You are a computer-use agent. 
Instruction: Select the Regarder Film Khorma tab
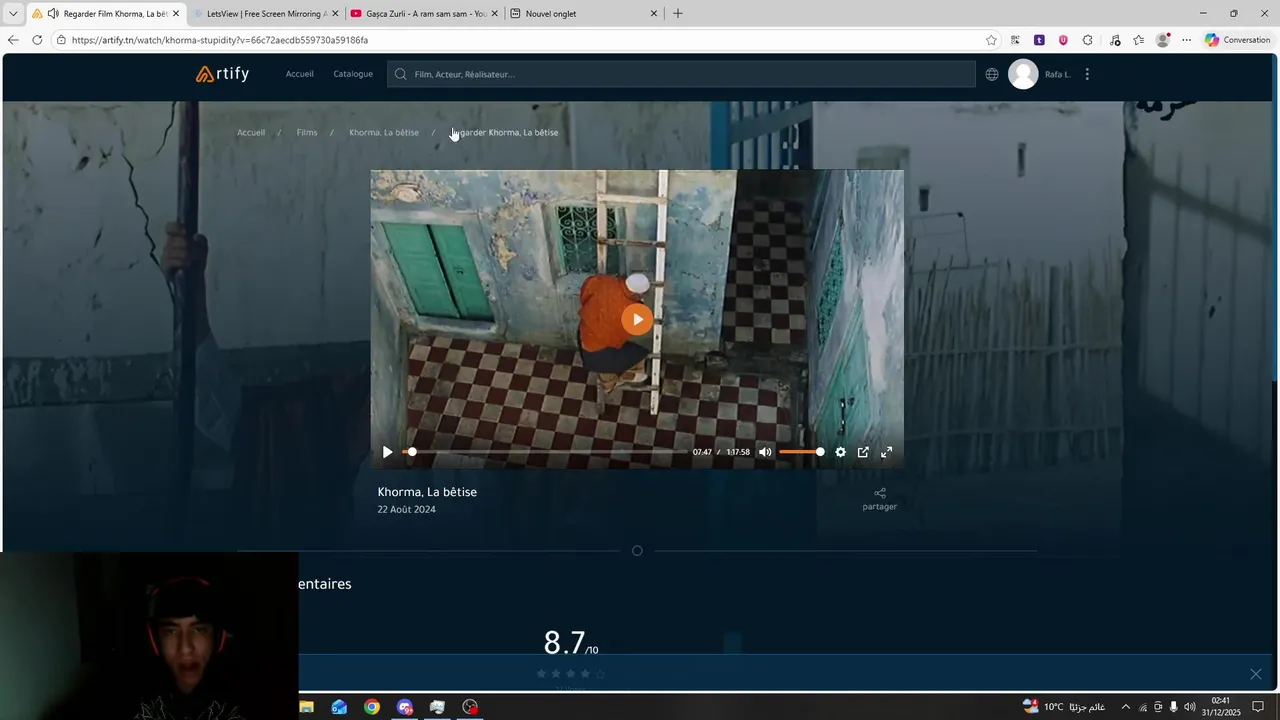(105, 14)
